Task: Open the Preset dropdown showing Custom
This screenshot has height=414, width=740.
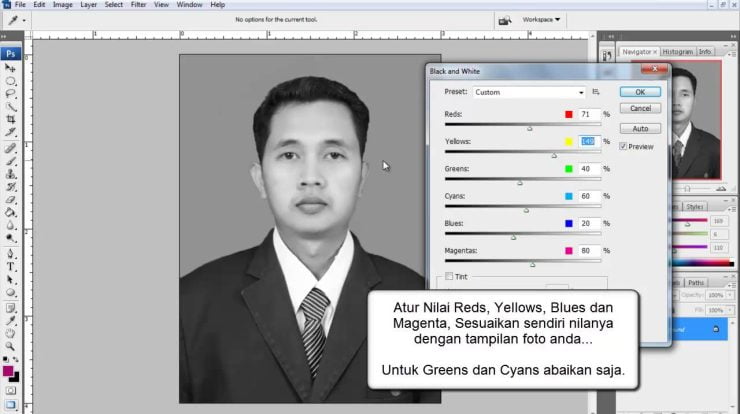Action: click(529, 92)
